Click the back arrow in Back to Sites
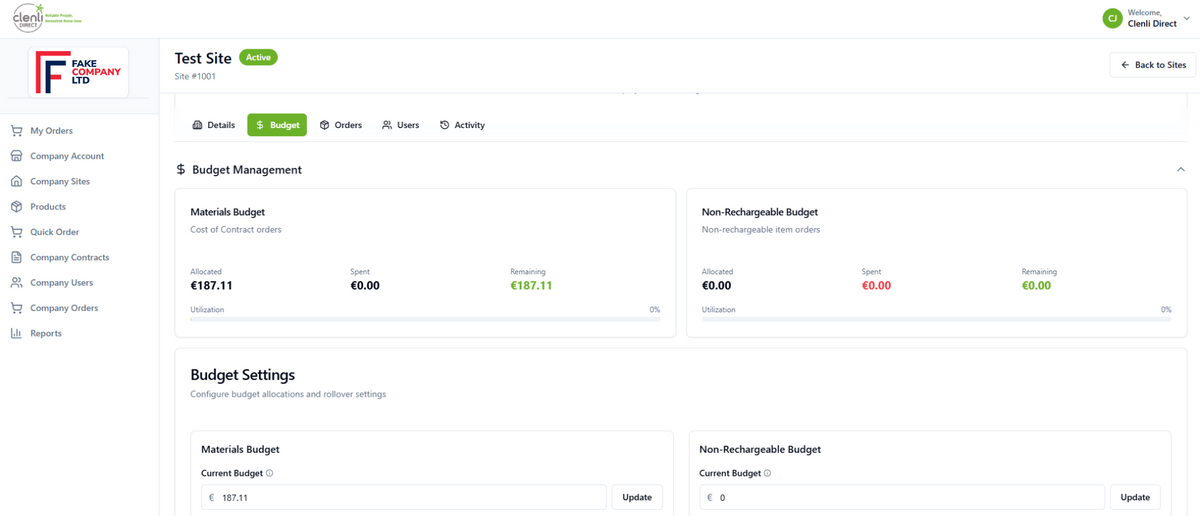The width and height of the screenshot is (1200, 516). (1125, 65)
